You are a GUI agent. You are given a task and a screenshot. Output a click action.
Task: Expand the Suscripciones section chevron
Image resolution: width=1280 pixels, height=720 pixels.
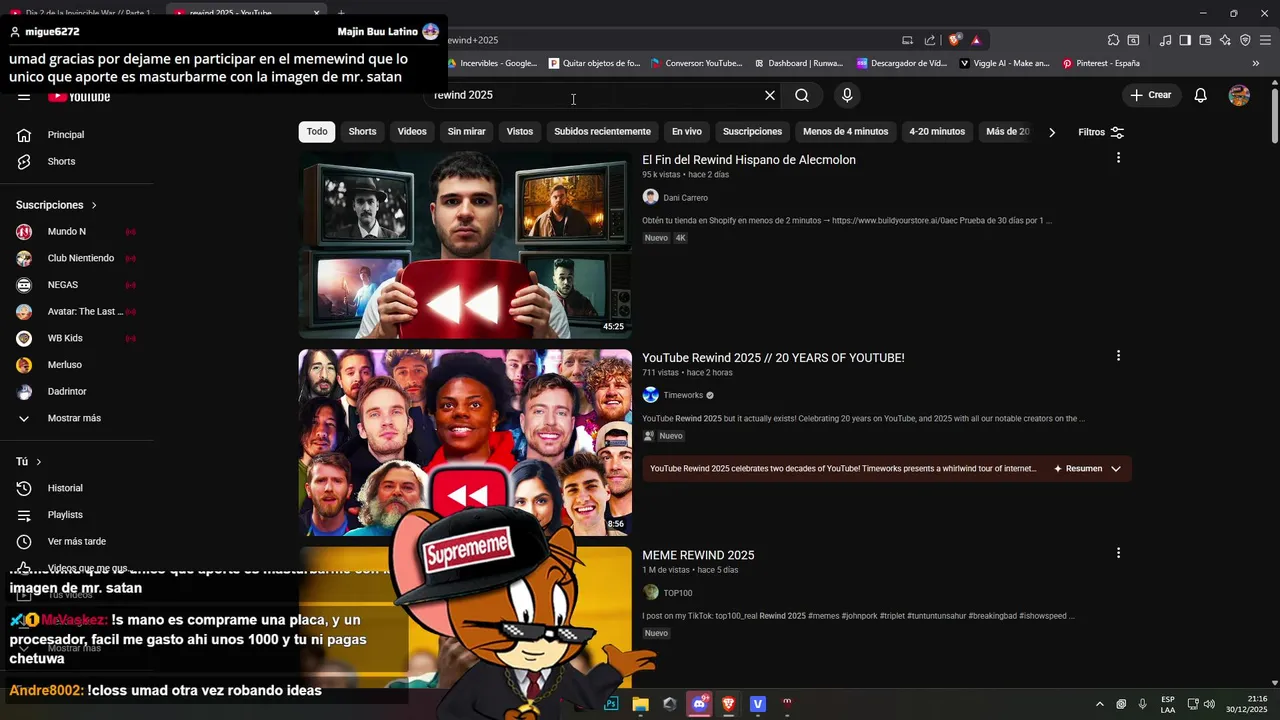click(x=94, y=205)
